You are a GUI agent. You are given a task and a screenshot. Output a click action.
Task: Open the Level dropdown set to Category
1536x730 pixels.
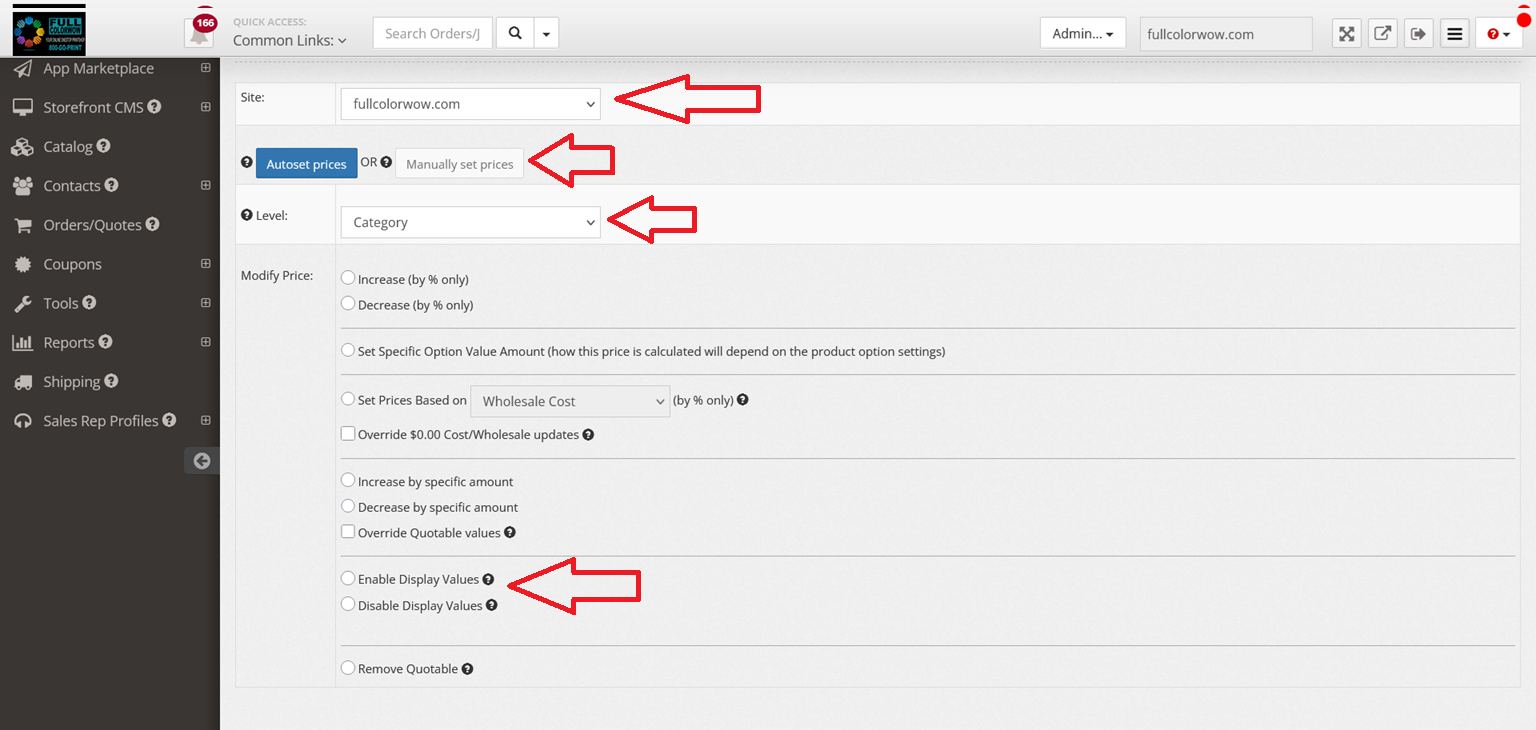tap(470, 222)
